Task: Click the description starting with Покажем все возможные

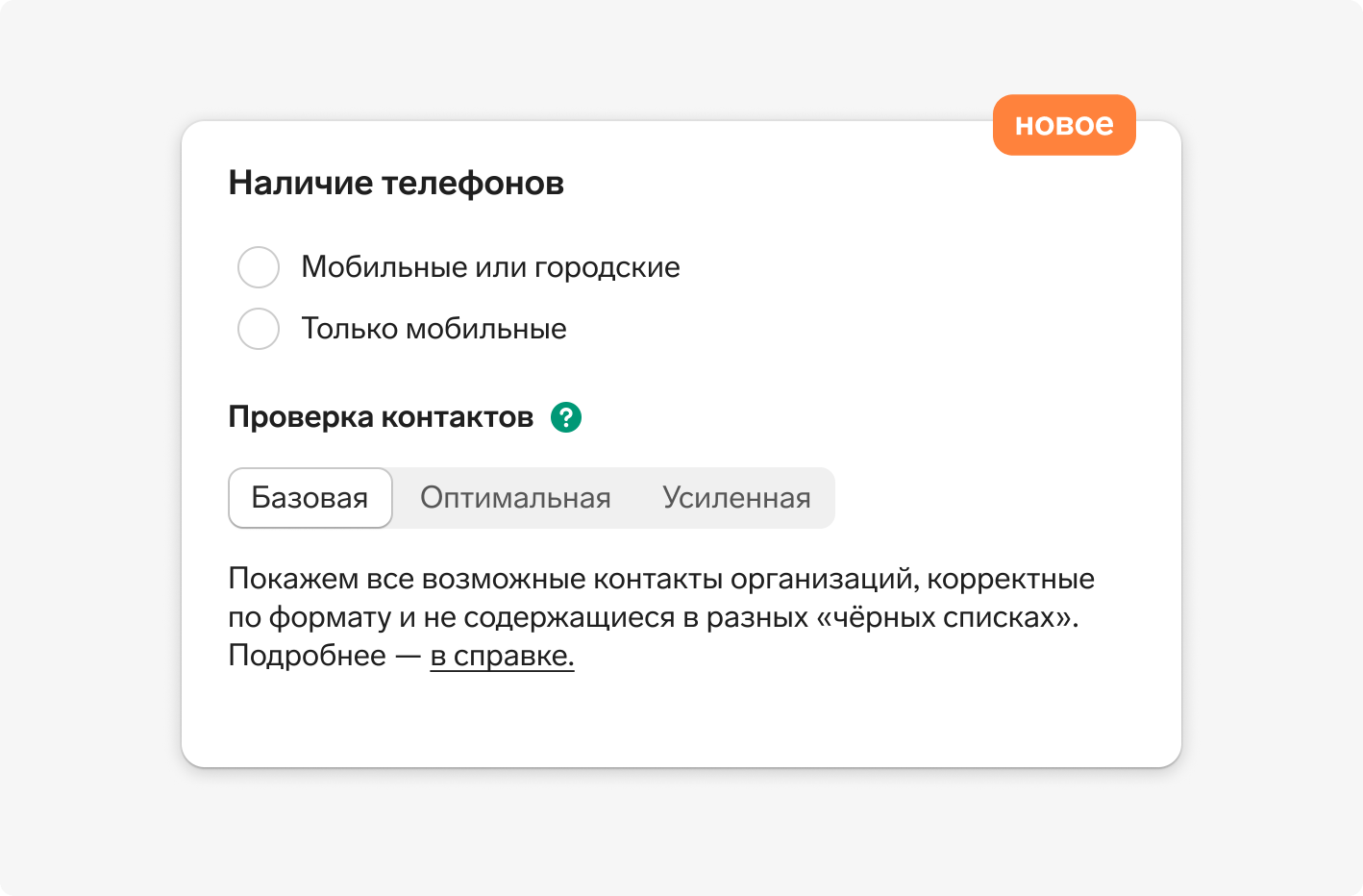Action: click(661, 617)
